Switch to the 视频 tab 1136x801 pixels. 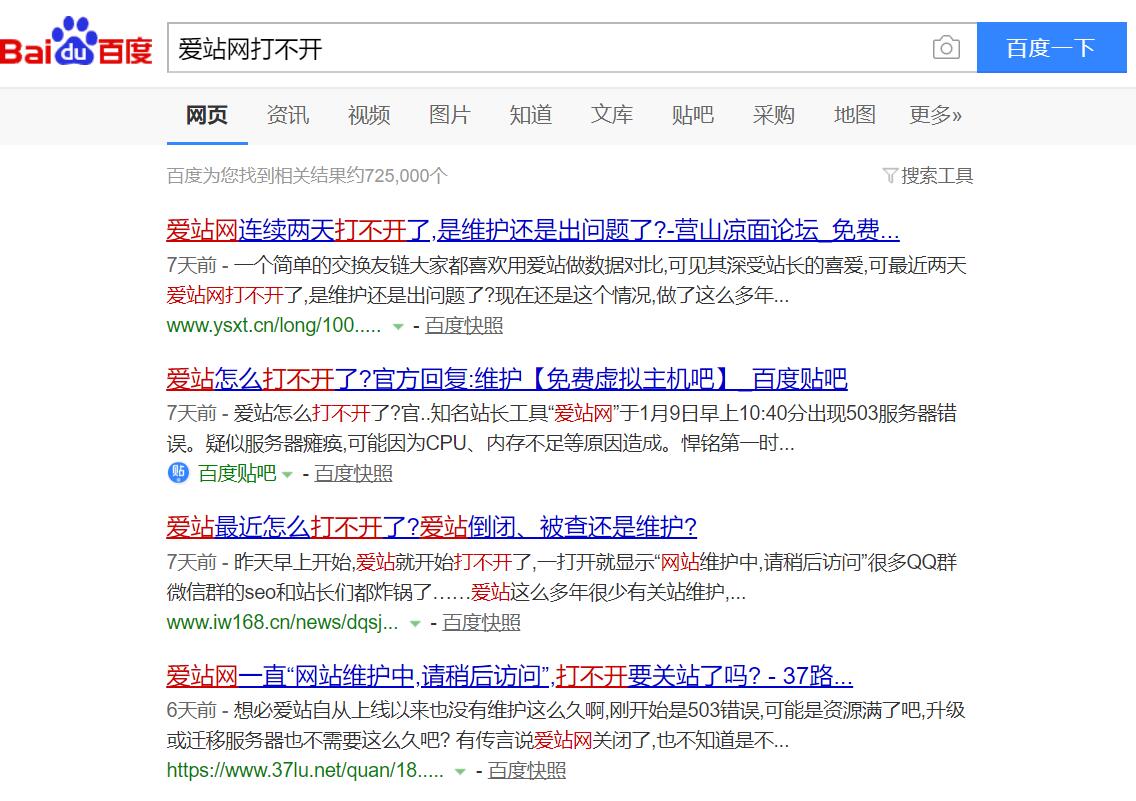[x=369, y=115]
